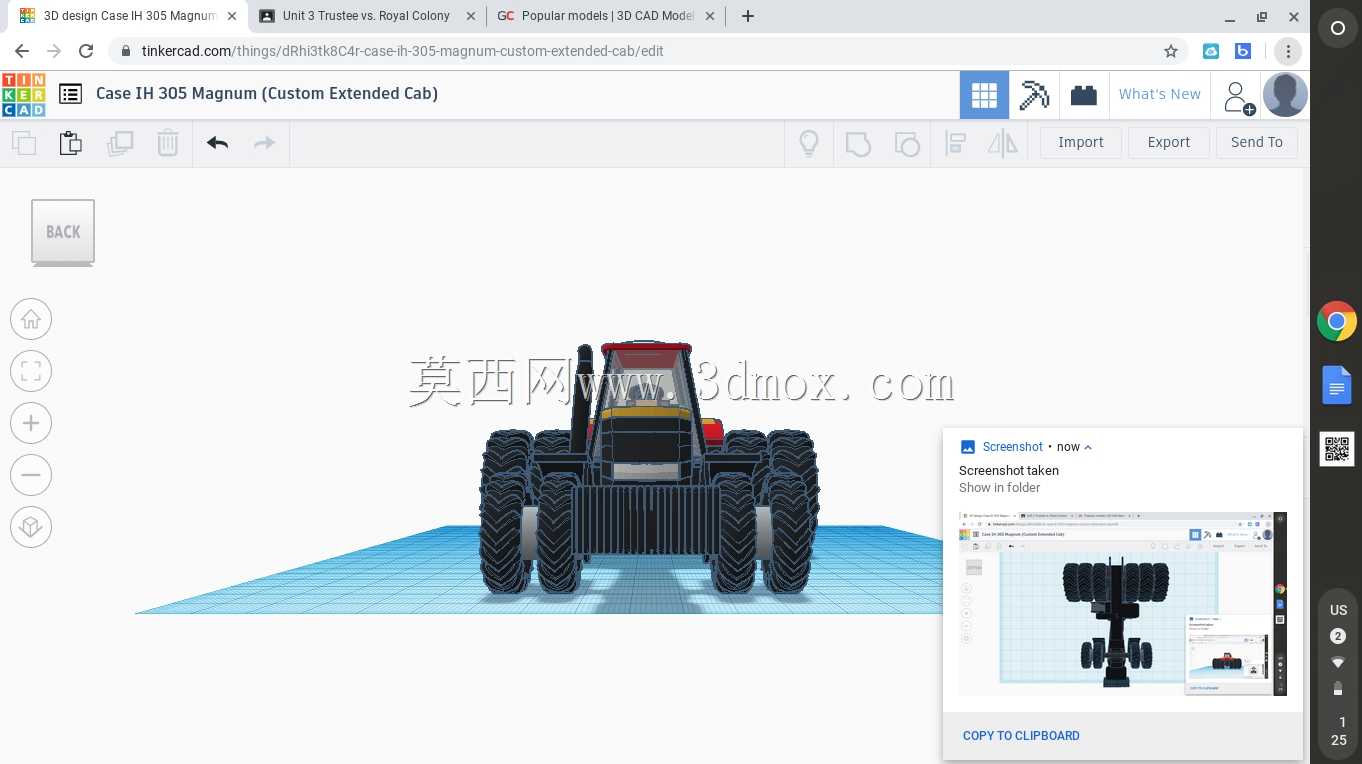
Task: Close the Unit 3 Trustee tab
Action: click(471, 16)
